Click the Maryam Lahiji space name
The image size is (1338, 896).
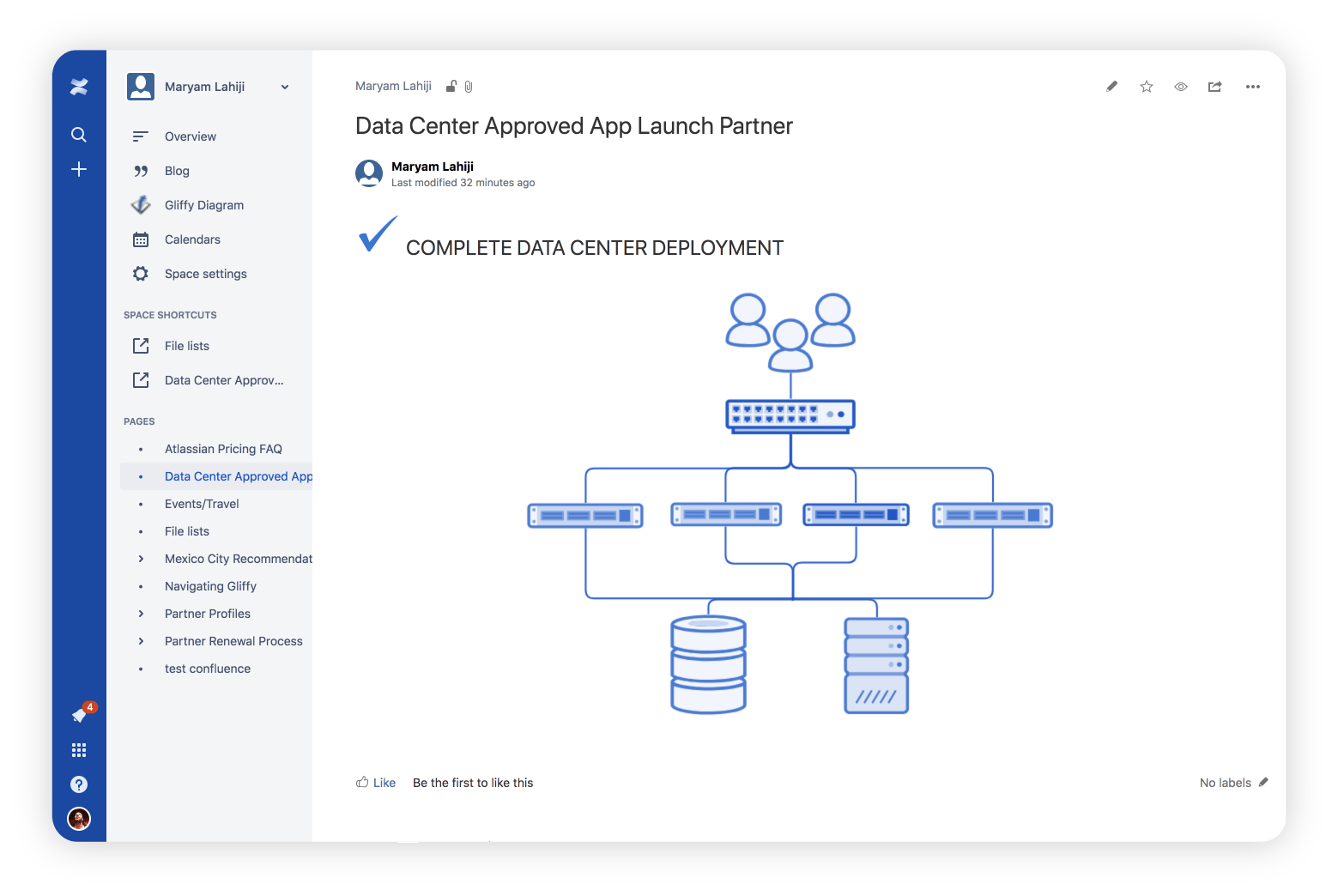point(205,87)
